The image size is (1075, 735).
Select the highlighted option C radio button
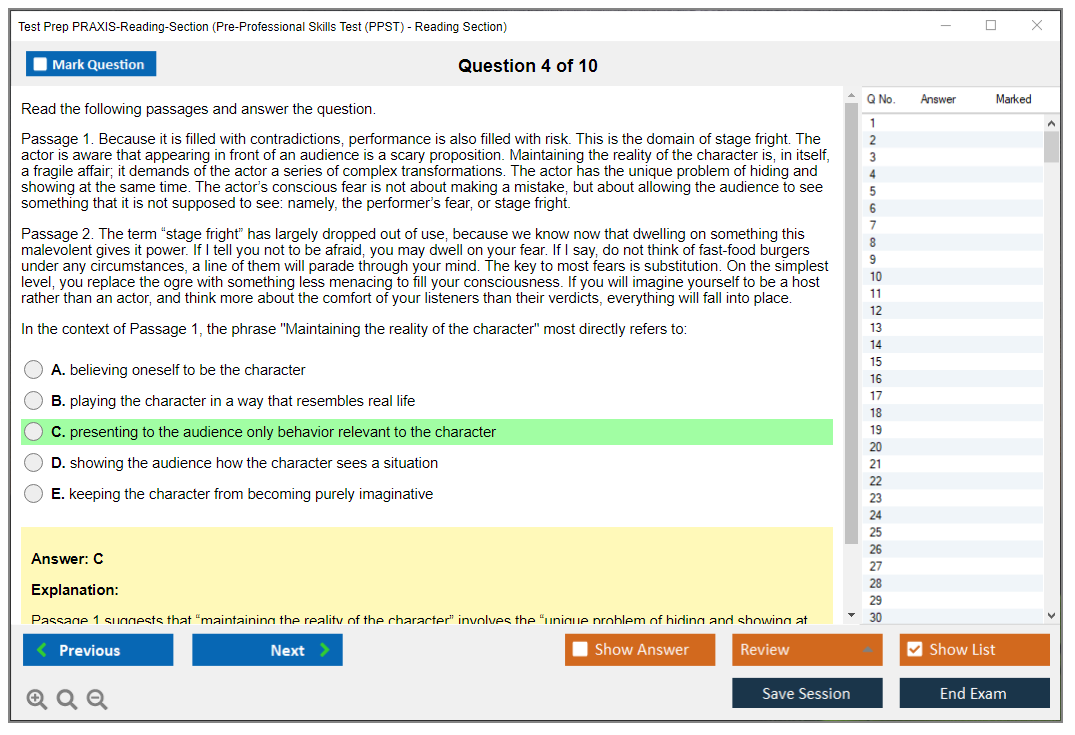click(x=34, y=432)
